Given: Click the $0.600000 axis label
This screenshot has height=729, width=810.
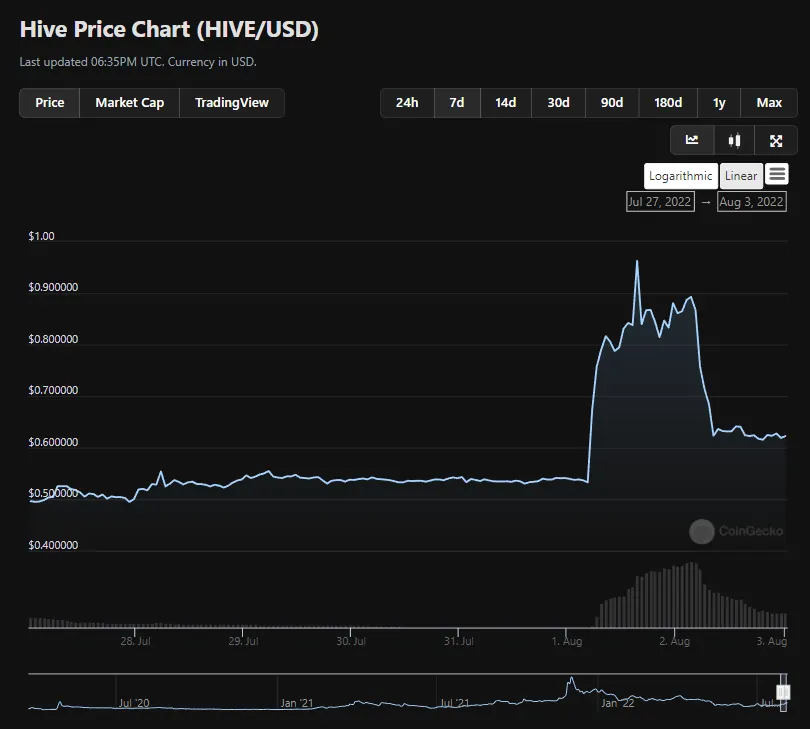Looking at the screenshot, I should click(x=53, y=442).
